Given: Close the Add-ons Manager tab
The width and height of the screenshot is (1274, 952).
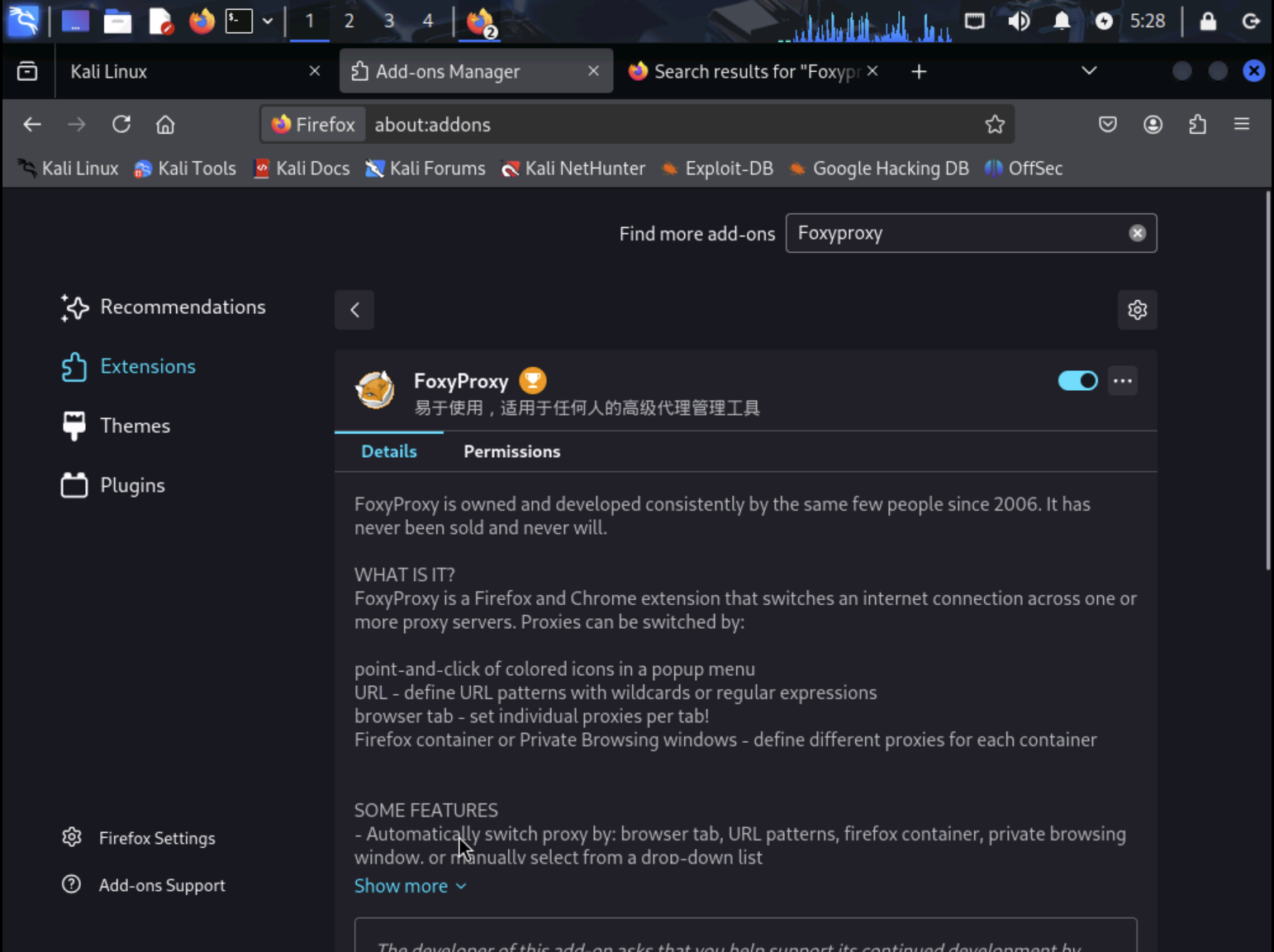Looking at the screenshot, I should click(x=593, y=71).
